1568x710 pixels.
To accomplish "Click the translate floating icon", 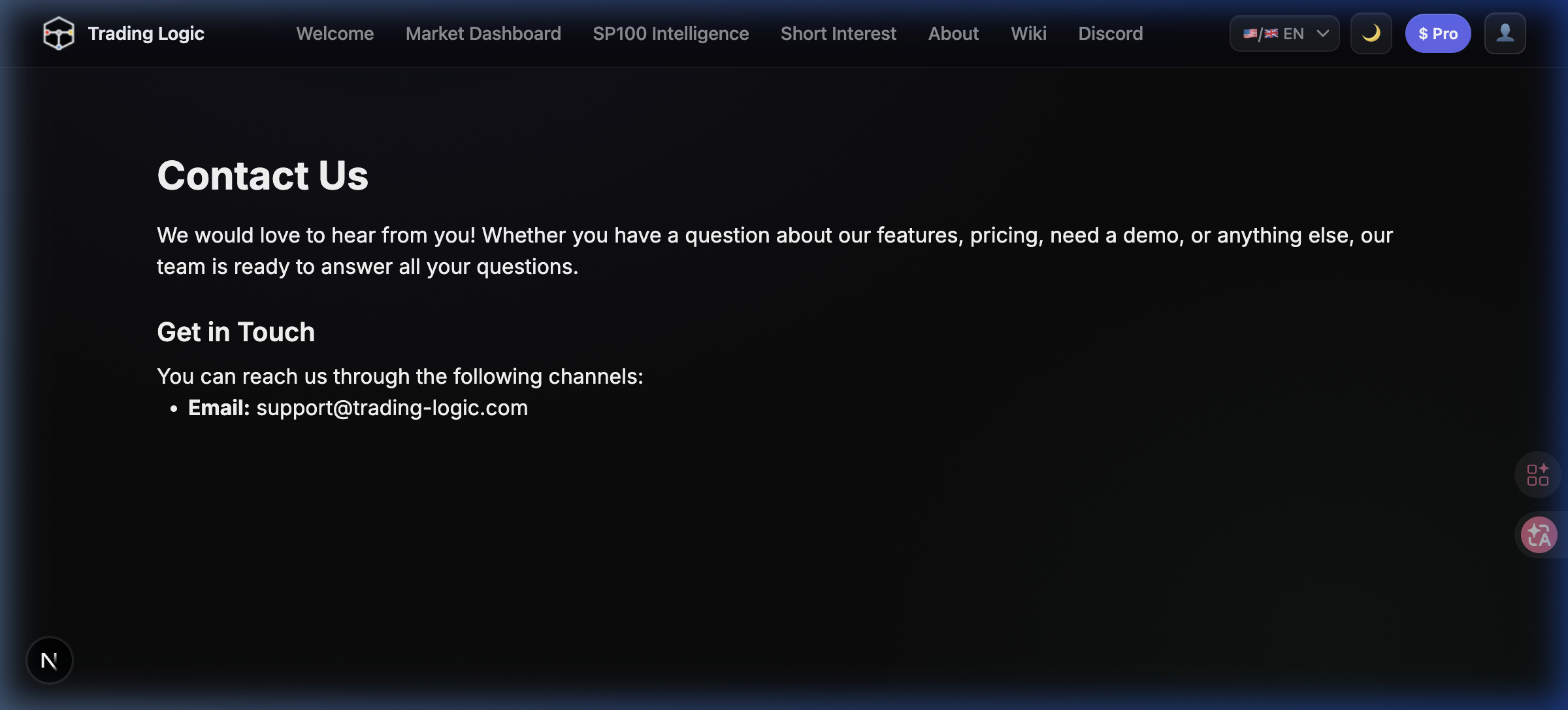I will pos(1539,535).
